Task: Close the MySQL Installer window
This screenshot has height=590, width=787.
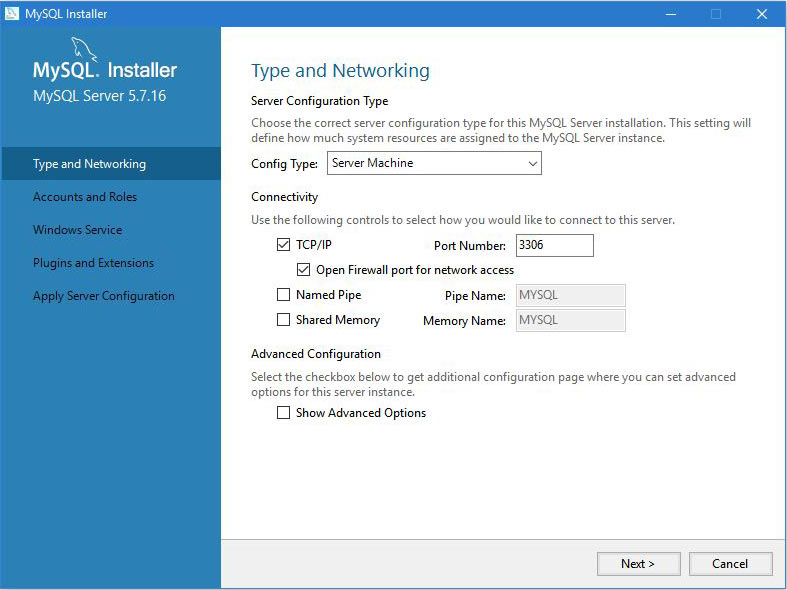Action: [761, 14]
